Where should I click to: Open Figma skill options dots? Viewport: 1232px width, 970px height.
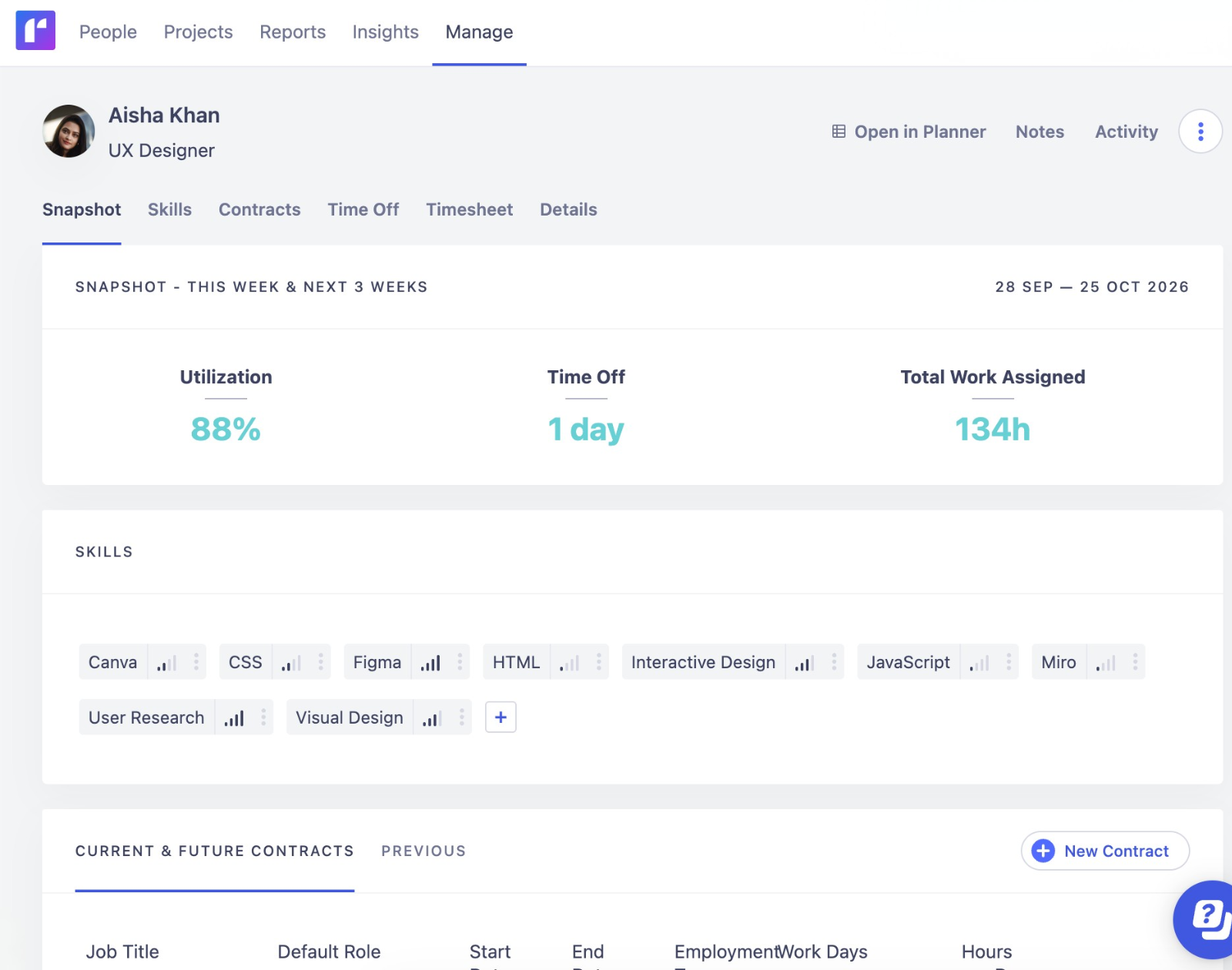460,662
